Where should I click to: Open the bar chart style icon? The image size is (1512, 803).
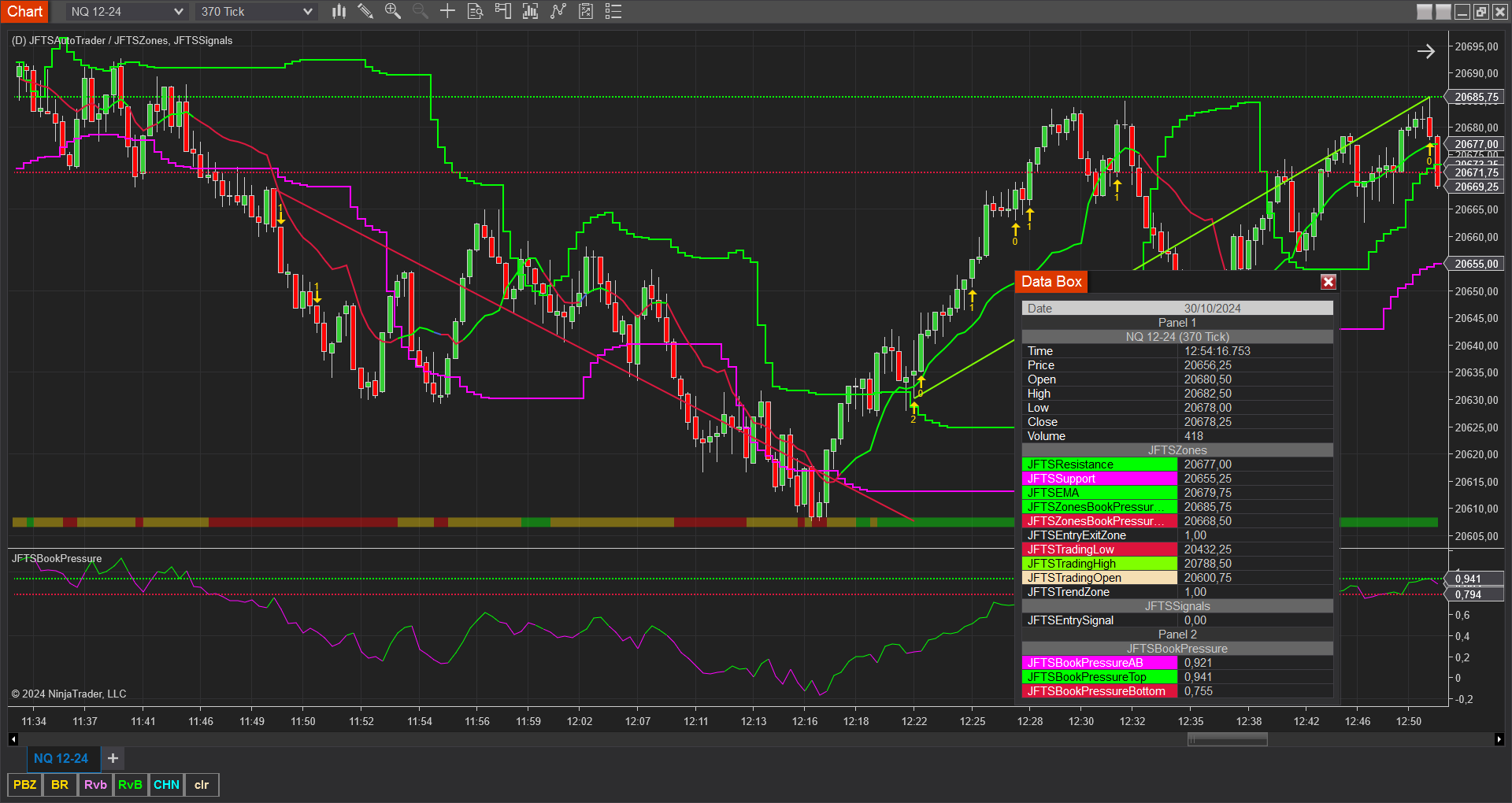coord(339,11)
